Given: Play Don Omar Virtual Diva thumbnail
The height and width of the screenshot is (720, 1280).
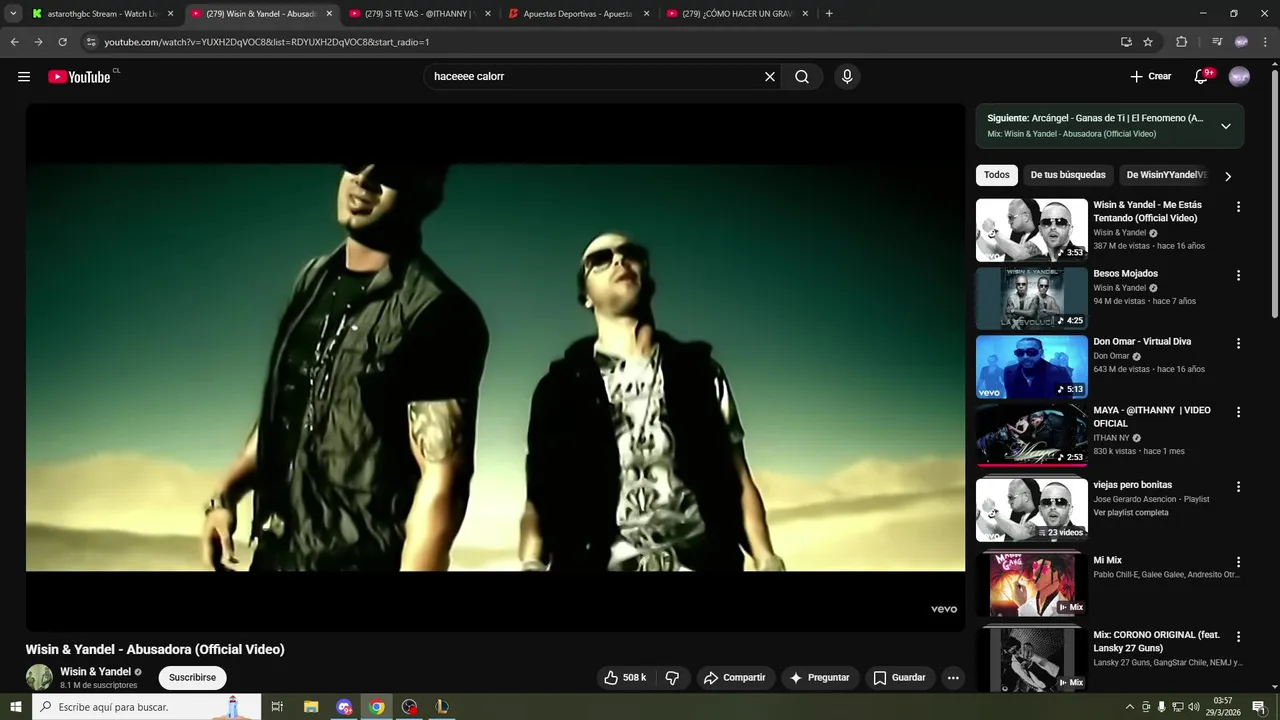Looking at the screenshot, I should pos(1031,367).
